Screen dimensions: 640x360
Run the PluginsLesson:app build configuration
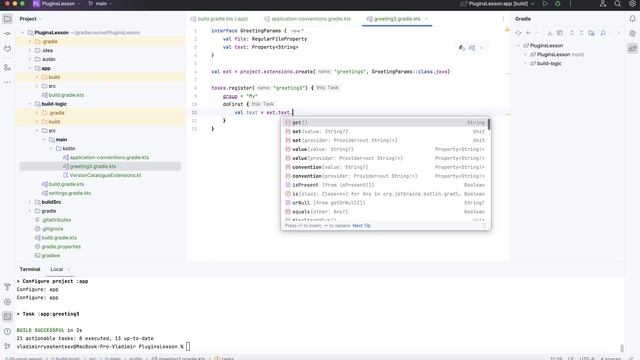point(545,4)
